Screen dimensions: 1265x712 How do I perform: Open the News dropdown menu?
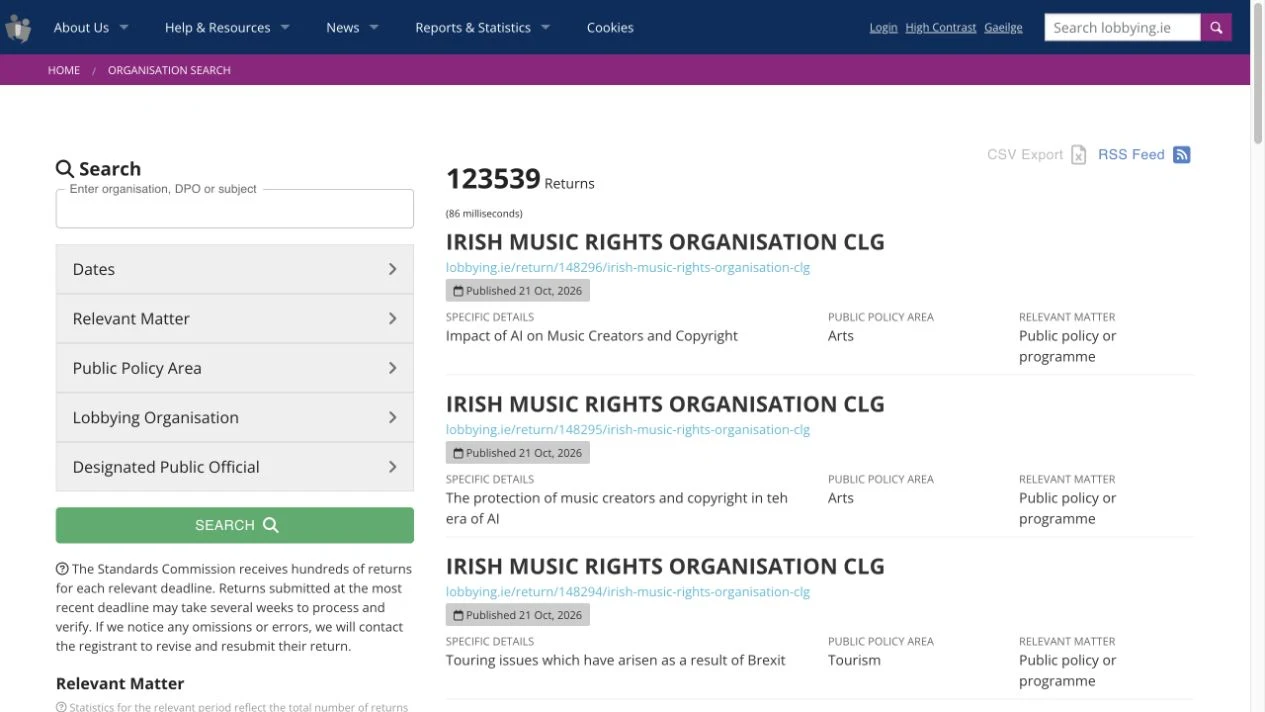[352, 28]
